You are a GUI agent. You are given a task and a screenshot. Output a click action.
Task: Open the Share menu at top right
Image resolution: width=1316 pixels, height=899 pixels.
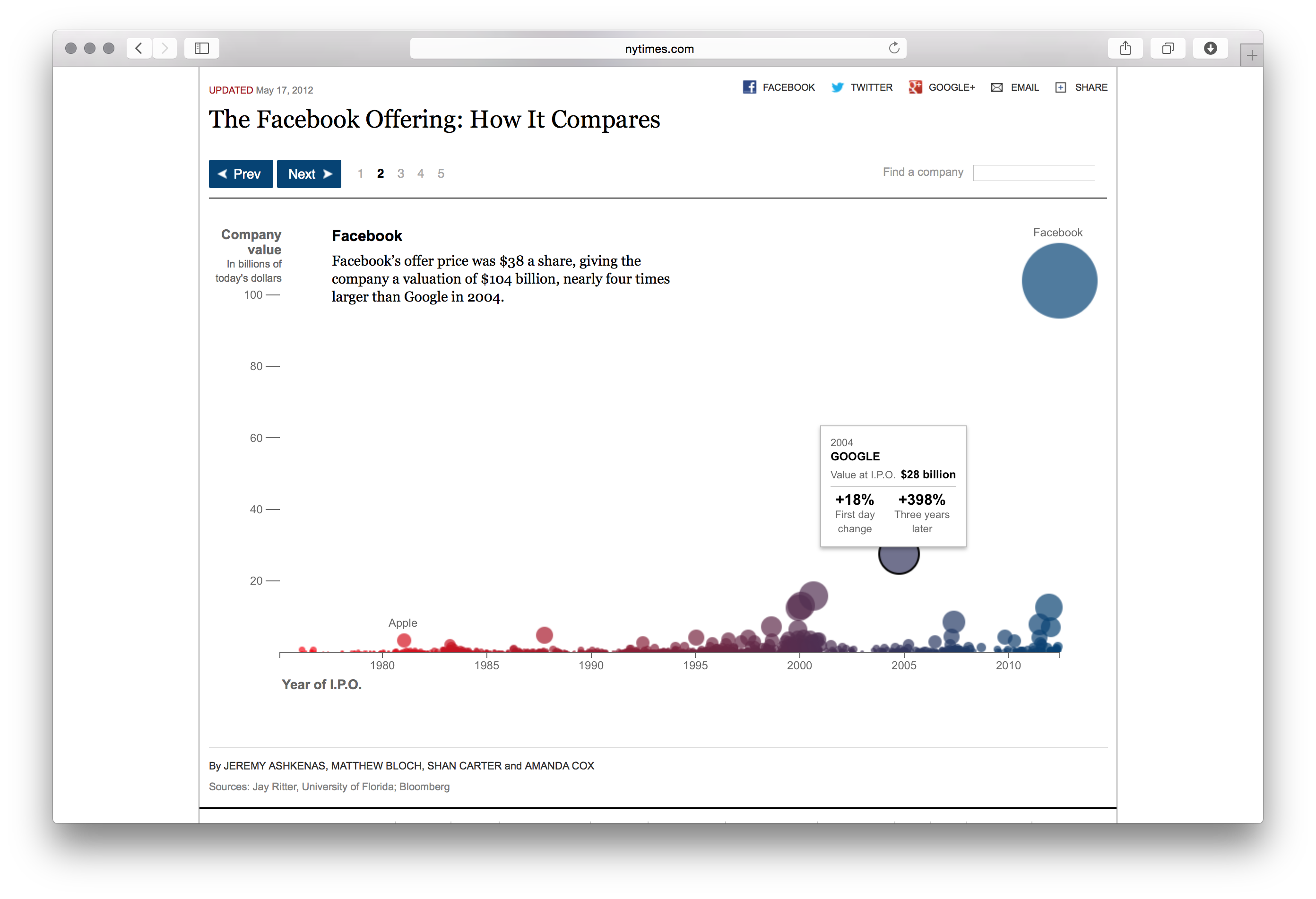(1081, 87)
